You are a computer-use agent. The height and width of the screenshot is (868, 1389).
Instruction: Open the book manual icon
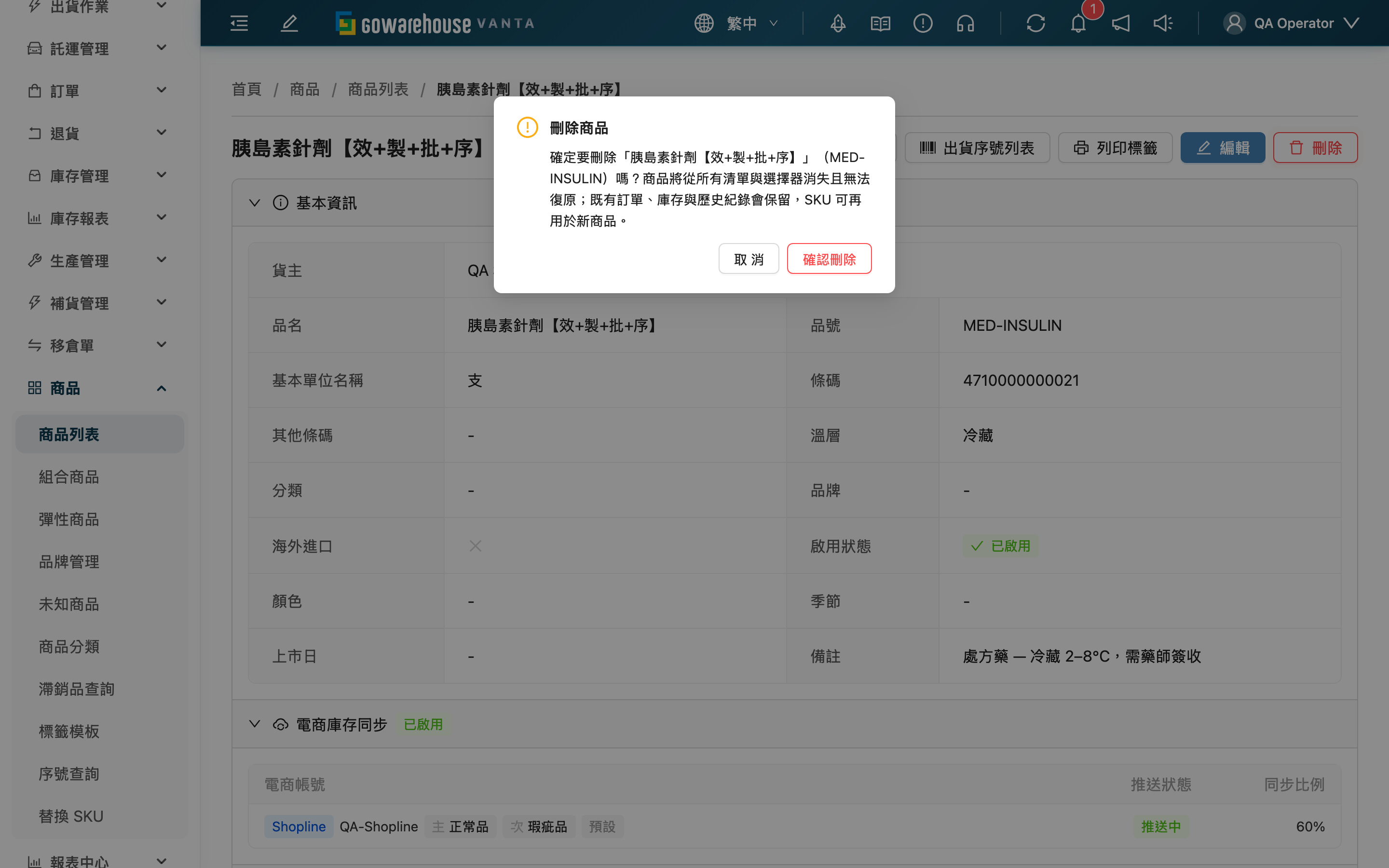(x=881, y=23)
